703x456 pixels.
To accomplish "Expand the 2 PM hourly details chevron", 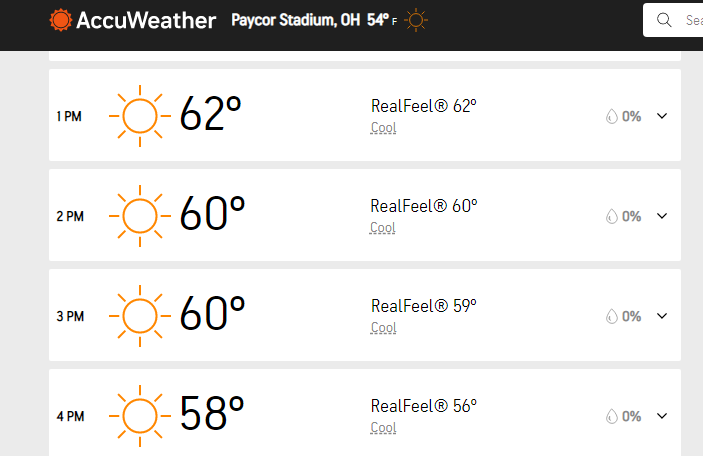I will click(x=662, y=216).
